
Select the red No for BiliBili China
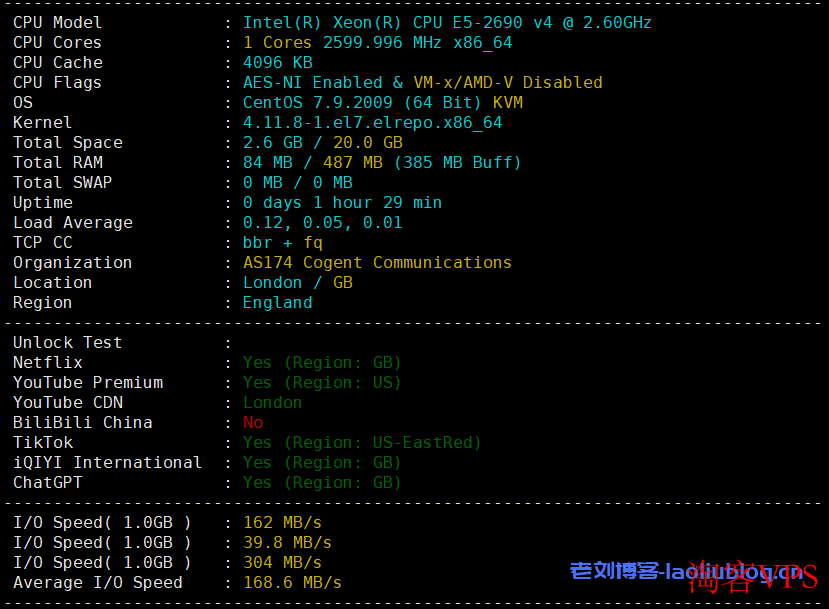coord(253,423)
